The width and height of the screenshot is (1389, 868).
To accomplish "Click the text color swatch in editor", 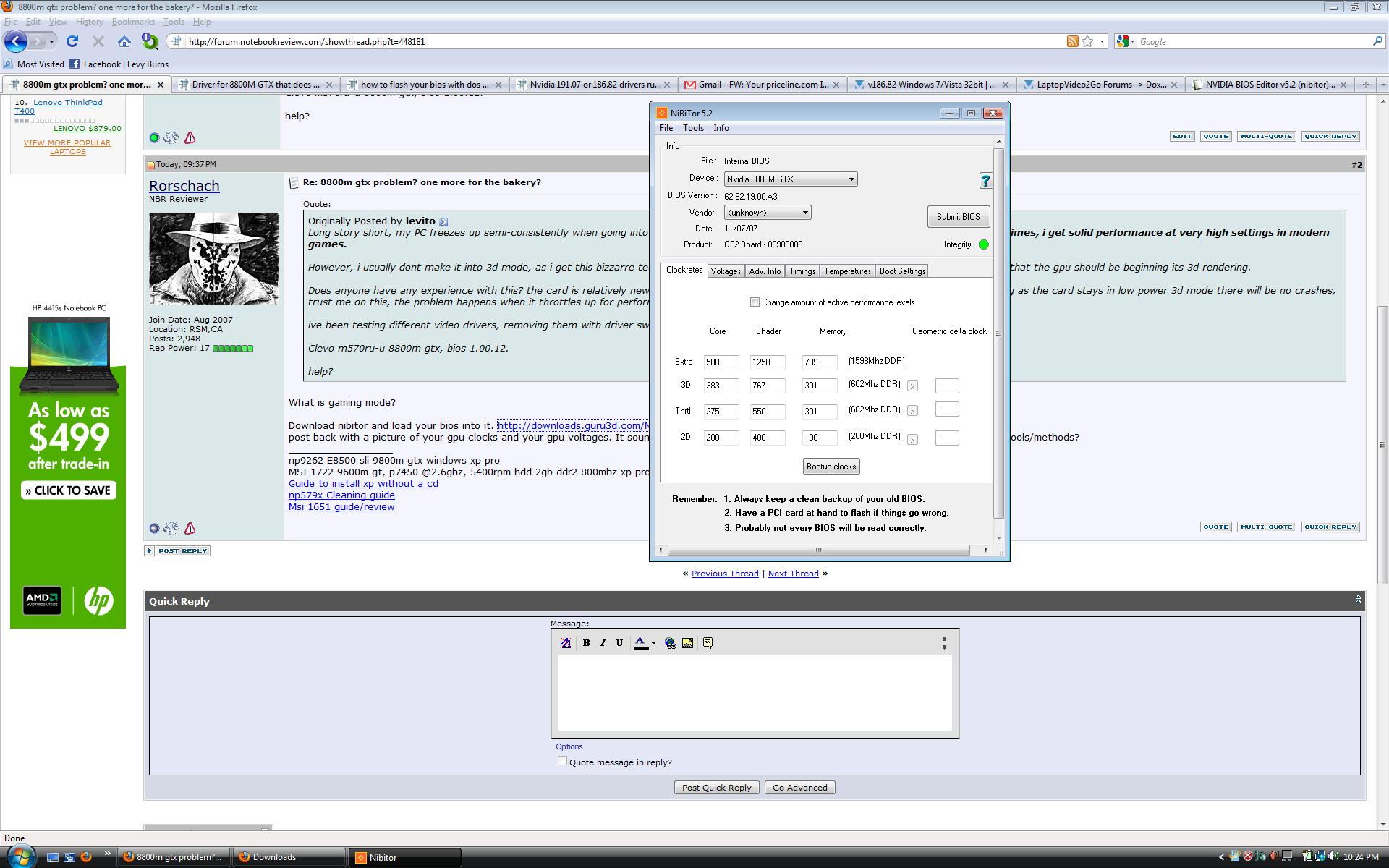I will coord(641,642).
